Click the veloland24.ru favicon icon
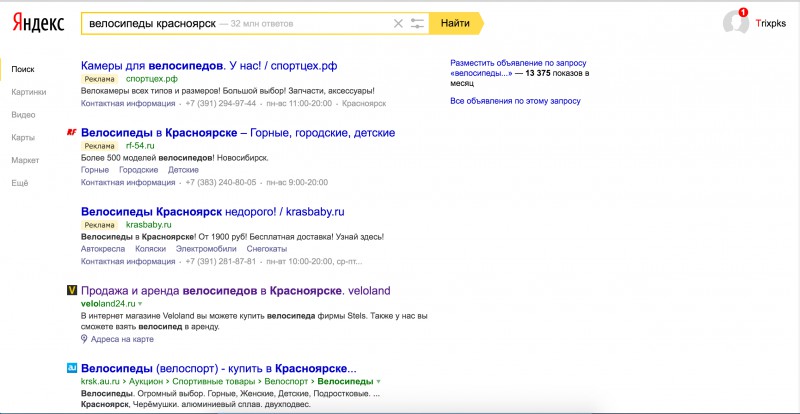The image size is (800, 414). coord(71,291)
